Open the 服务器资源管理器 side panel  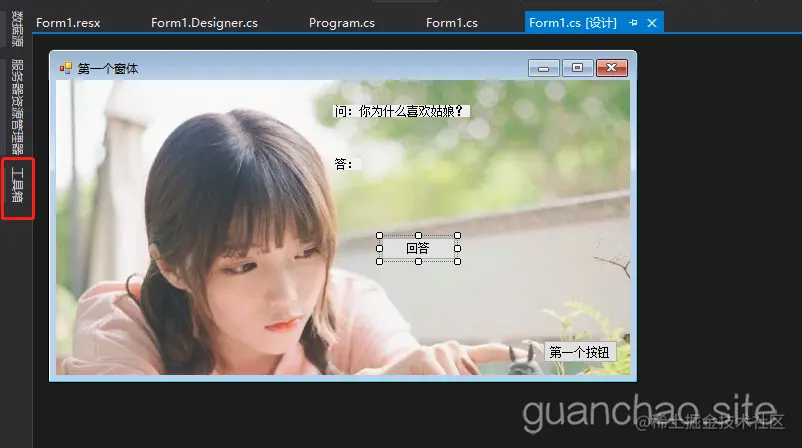[x=17, y=106]
